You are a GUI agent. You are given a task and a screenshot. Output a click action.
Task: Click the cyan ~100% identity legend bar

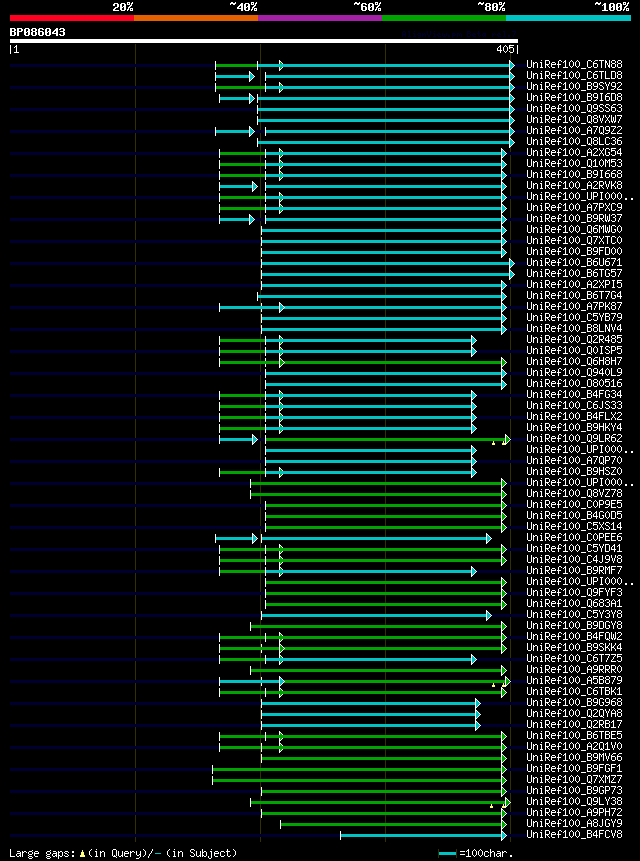pyautogui.click(x=568, y=18)
